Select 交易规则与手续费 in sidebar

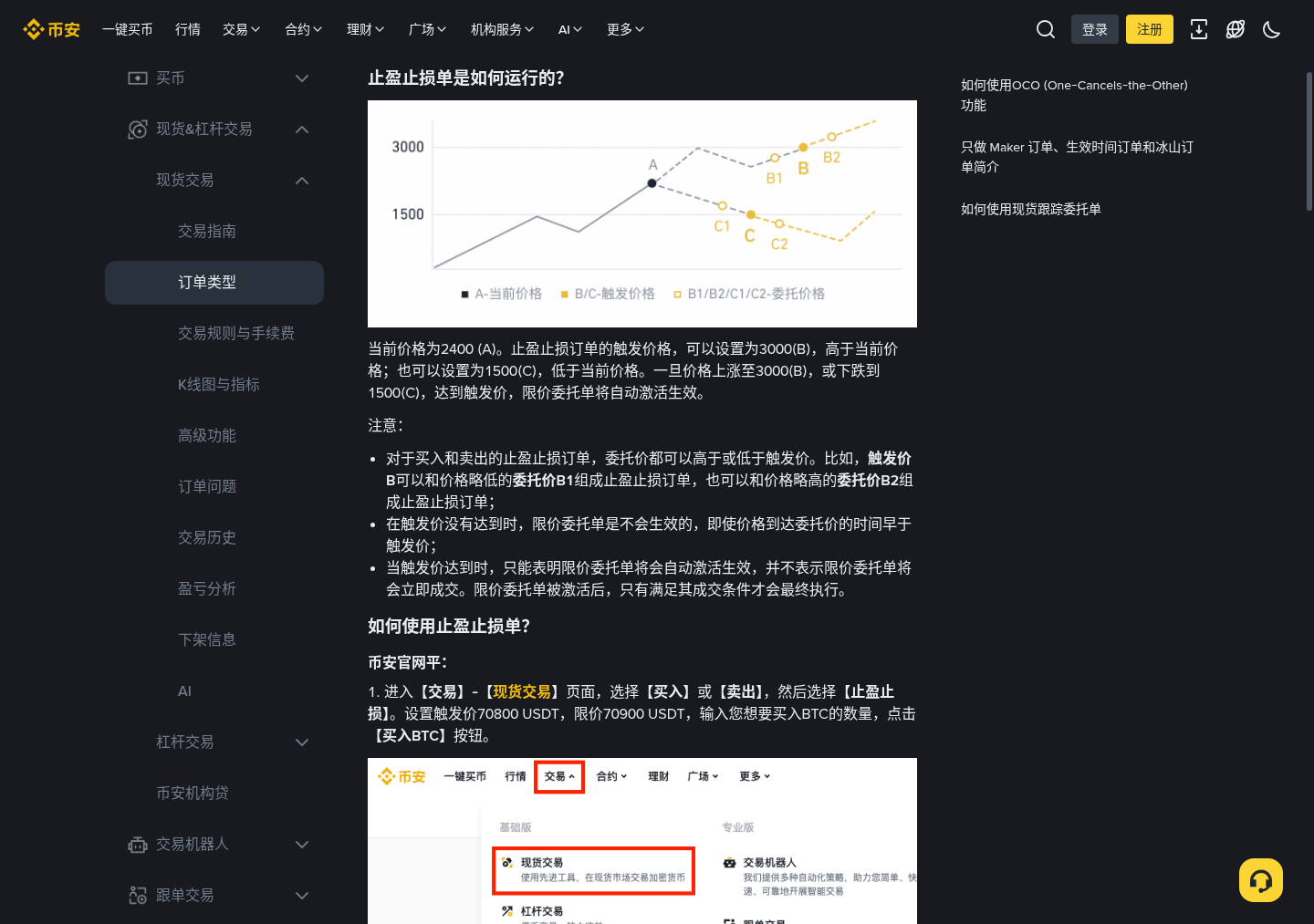pyautogui.click(x=236, y=334)
